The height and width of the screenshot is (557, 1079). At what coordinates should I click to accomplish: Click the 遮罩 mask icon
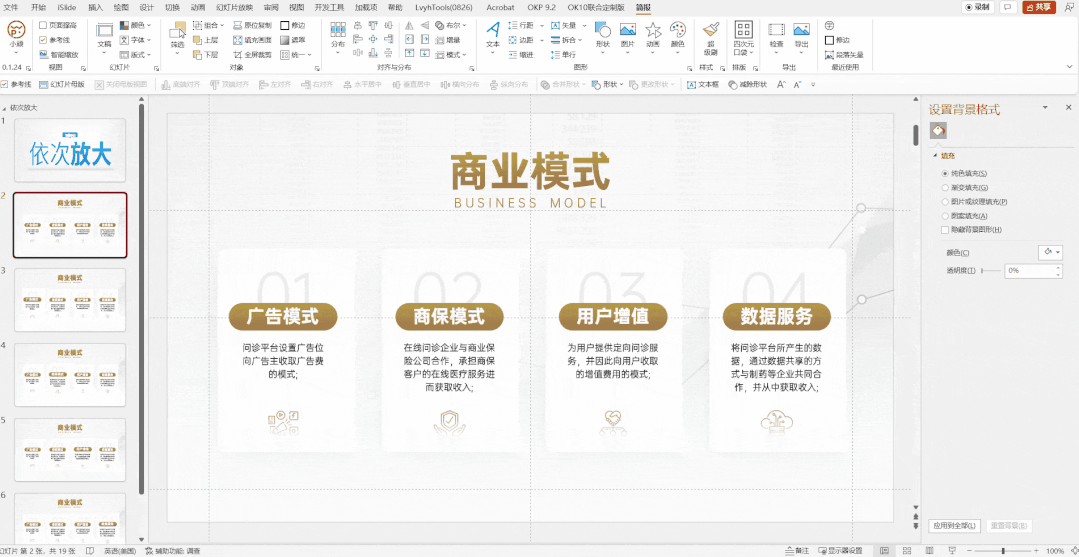click(x=284, y=40)
